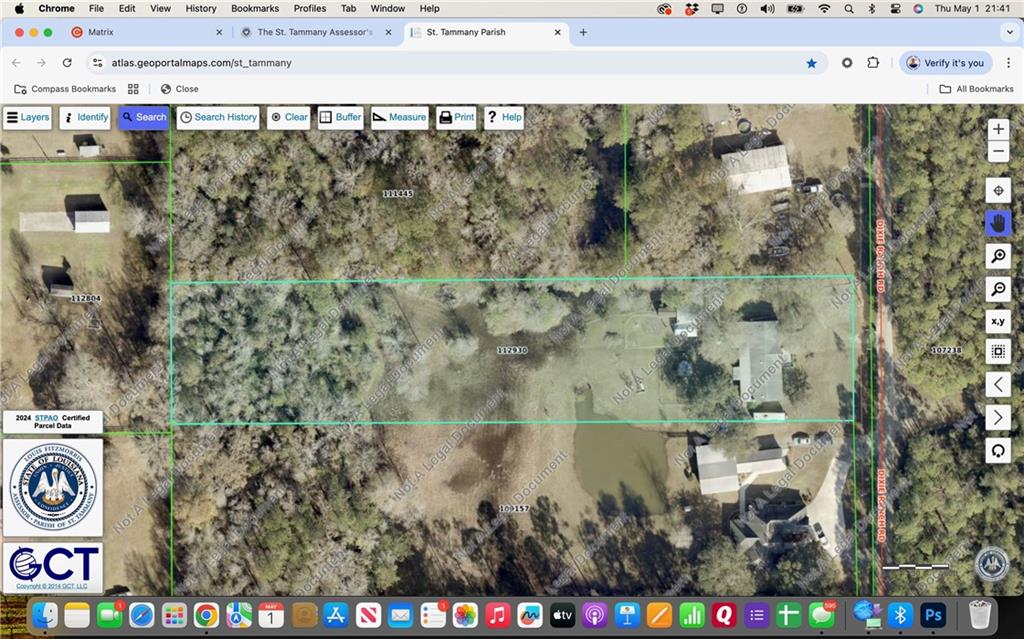This screenshot has width=1024, height=639.
Task: Show All Bookmarks
Action: pos(977,88)
